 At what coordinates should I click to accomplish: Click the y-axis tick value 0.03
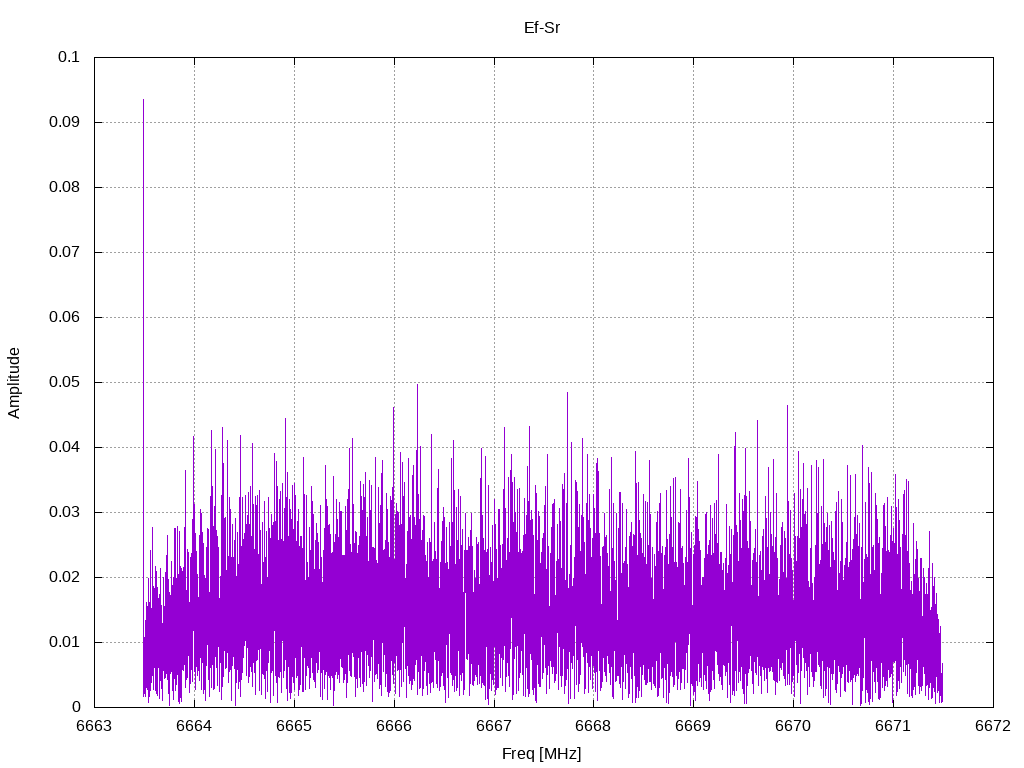click(x=64, y=512)
